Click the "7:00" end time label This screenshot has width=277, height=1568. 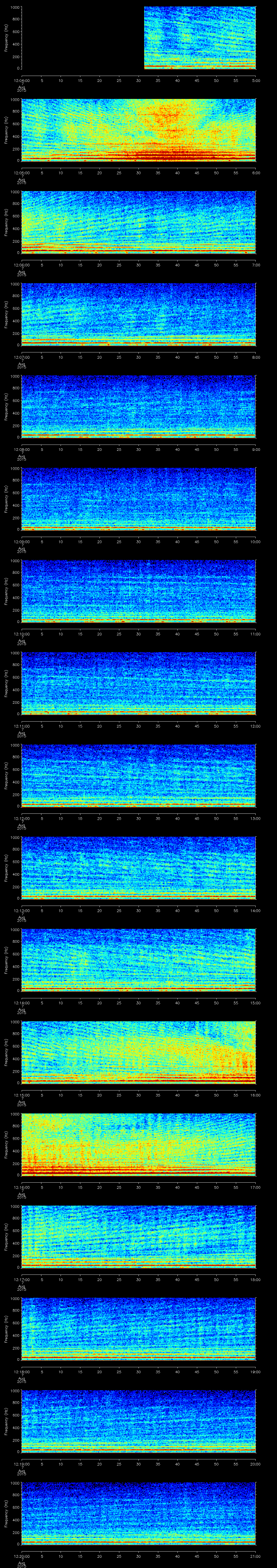click(256, 265)
